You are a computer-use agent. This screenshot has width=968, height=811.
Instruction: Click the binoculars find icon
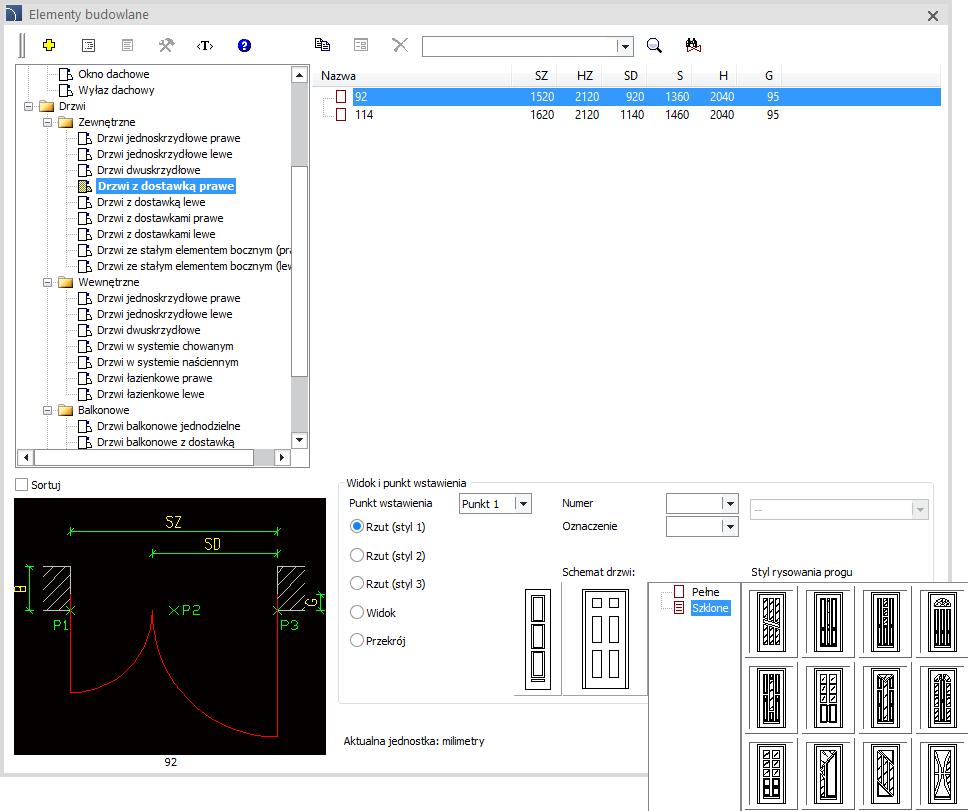point(693,44)
